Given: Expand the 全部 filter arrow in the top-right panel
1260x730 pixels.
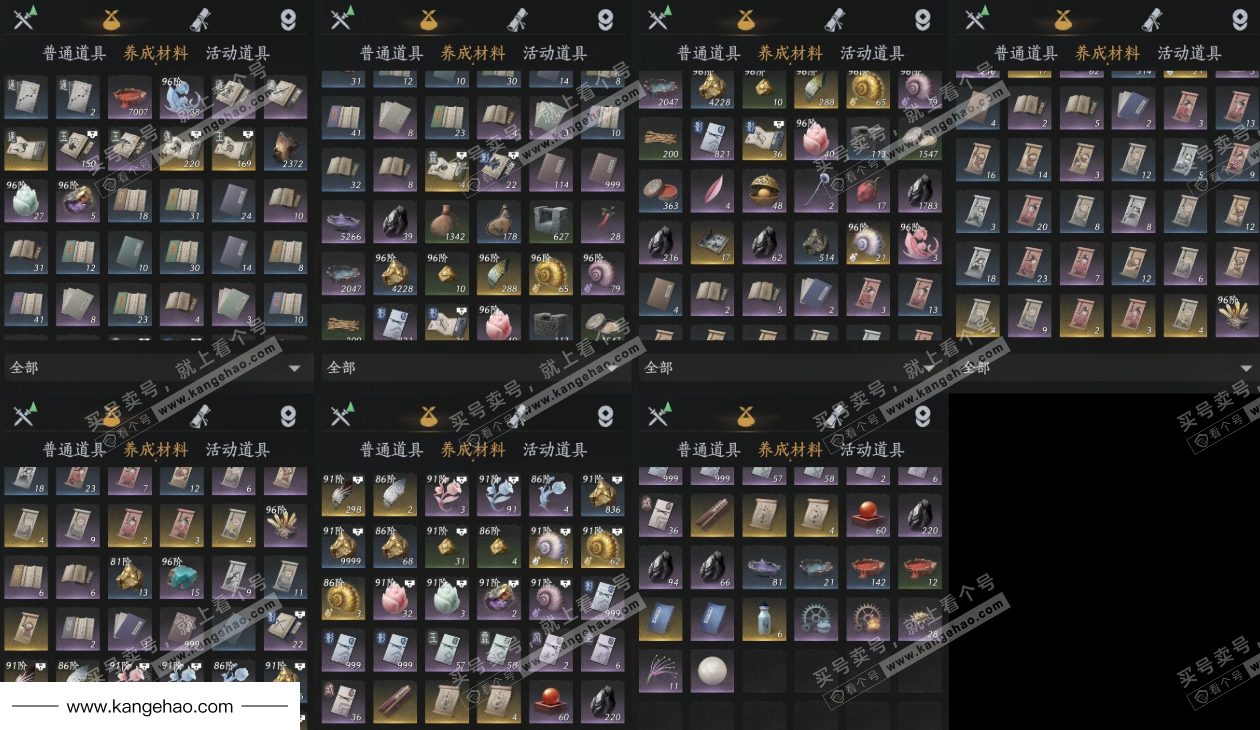Looking at the screenshot, I should [x=1246, y=368].
